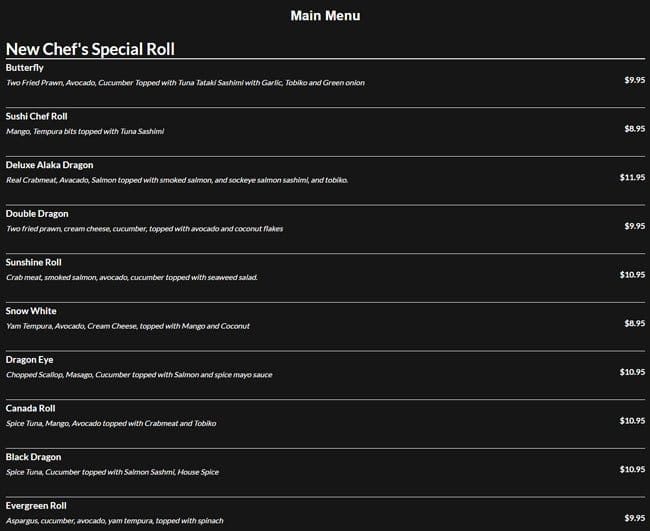Select the Sushi Chef Roll item
This screenshot has width=650, height=531.
(36, 116)
